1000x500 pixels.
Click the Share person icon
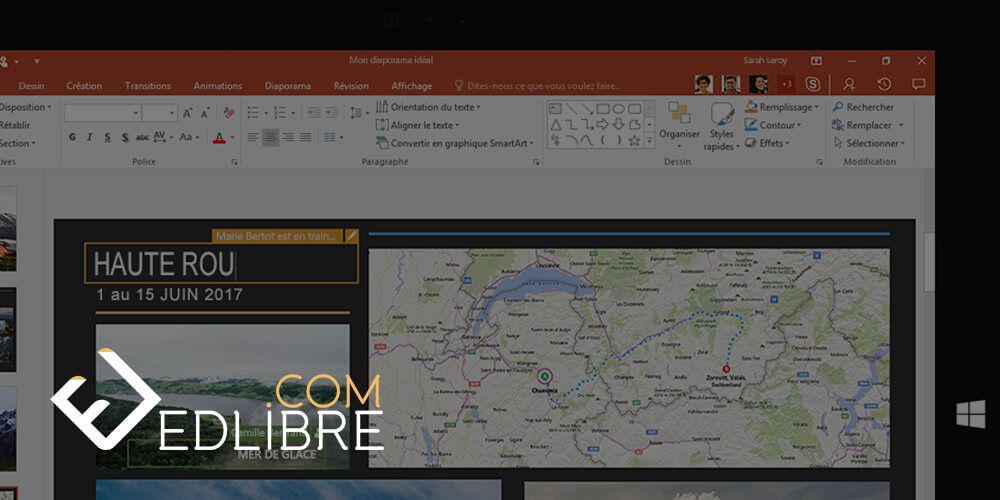coord(849,84)
